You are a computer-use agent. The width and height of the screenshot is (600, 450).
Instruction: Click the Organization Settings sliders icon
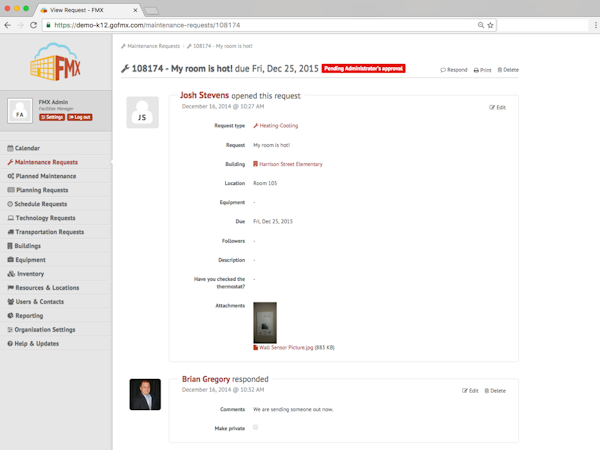(10, 329)
